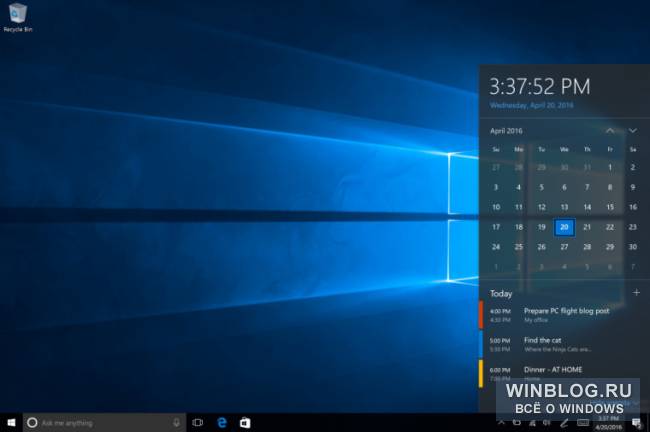Image resolution: width=650 pixels, height=432 pixels.
Task: Select April 4 in the calendar
Action: 519,187
